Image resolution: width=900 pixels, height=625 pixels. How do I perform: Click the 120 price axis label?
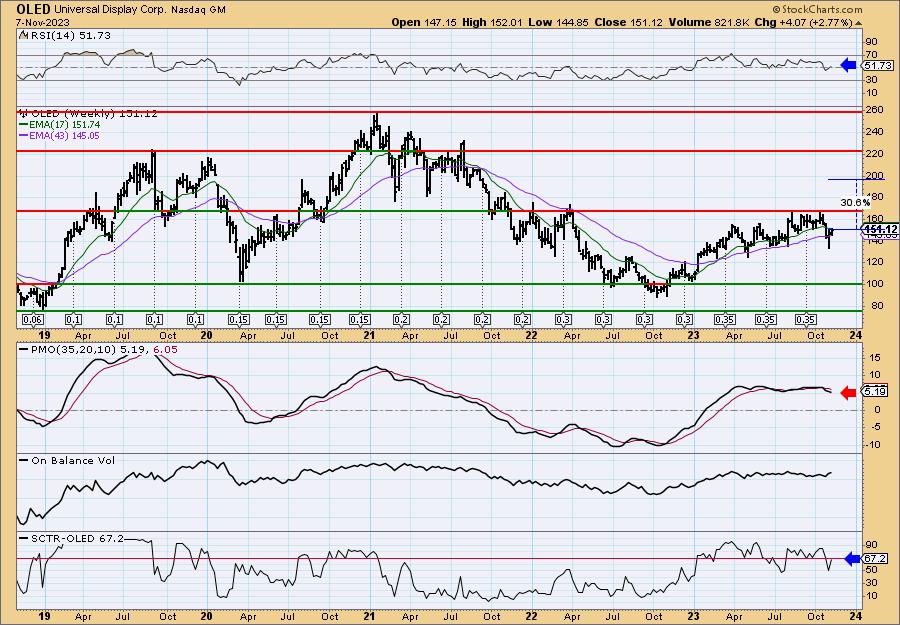(x=874, y=262)
